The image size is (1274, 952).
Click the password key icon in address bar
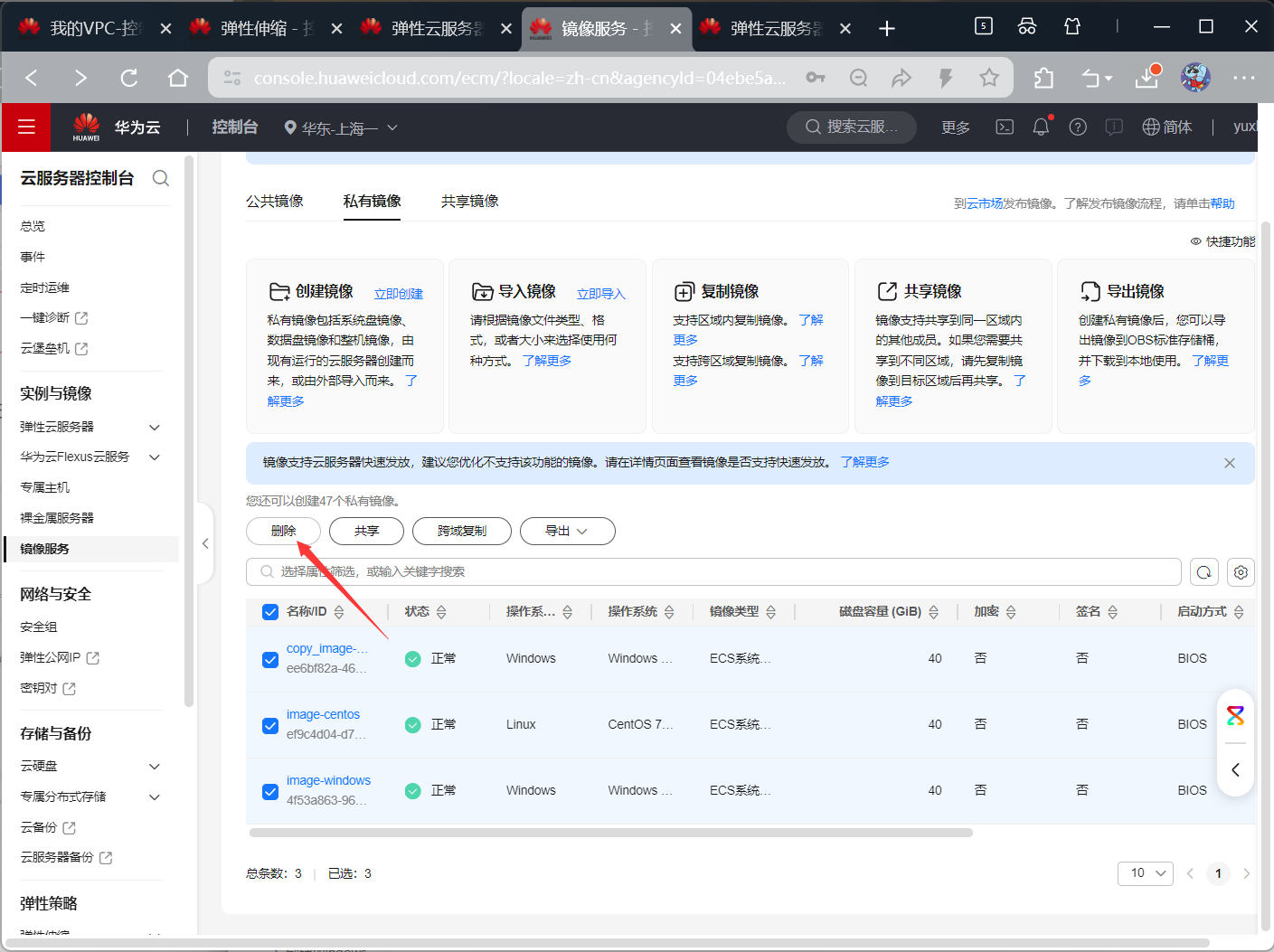click(816, 78)
